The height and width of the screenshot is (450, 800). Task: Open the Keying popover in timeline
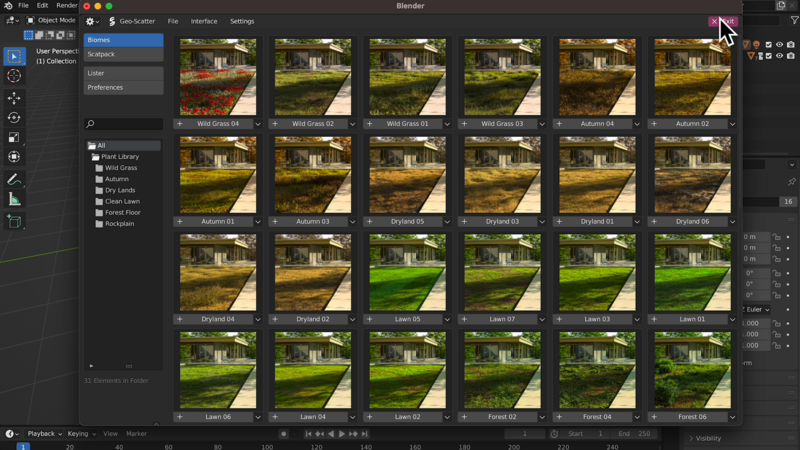pos(82,434)
